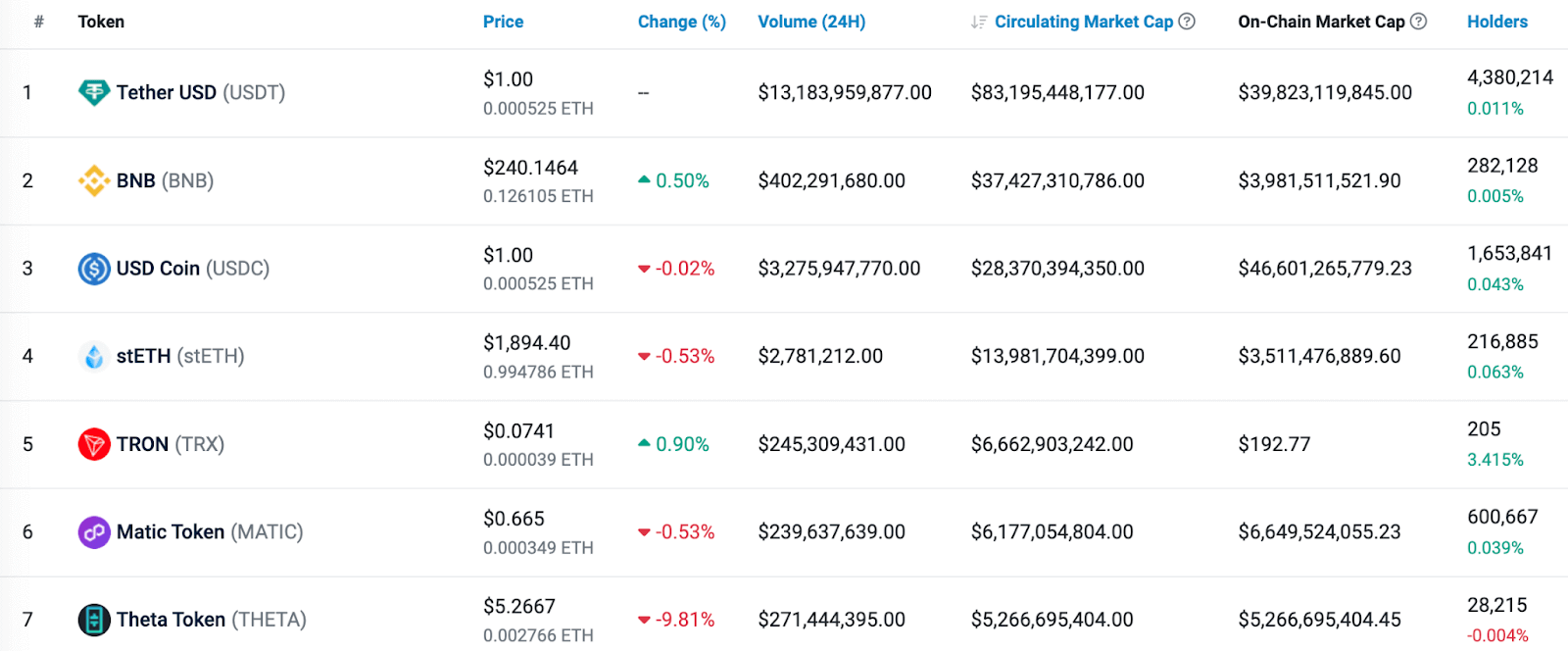The height and width of the screenshot is (651, 1568).
Task: Sort by Volume (24H) column header
Action: tap(811, 22)
